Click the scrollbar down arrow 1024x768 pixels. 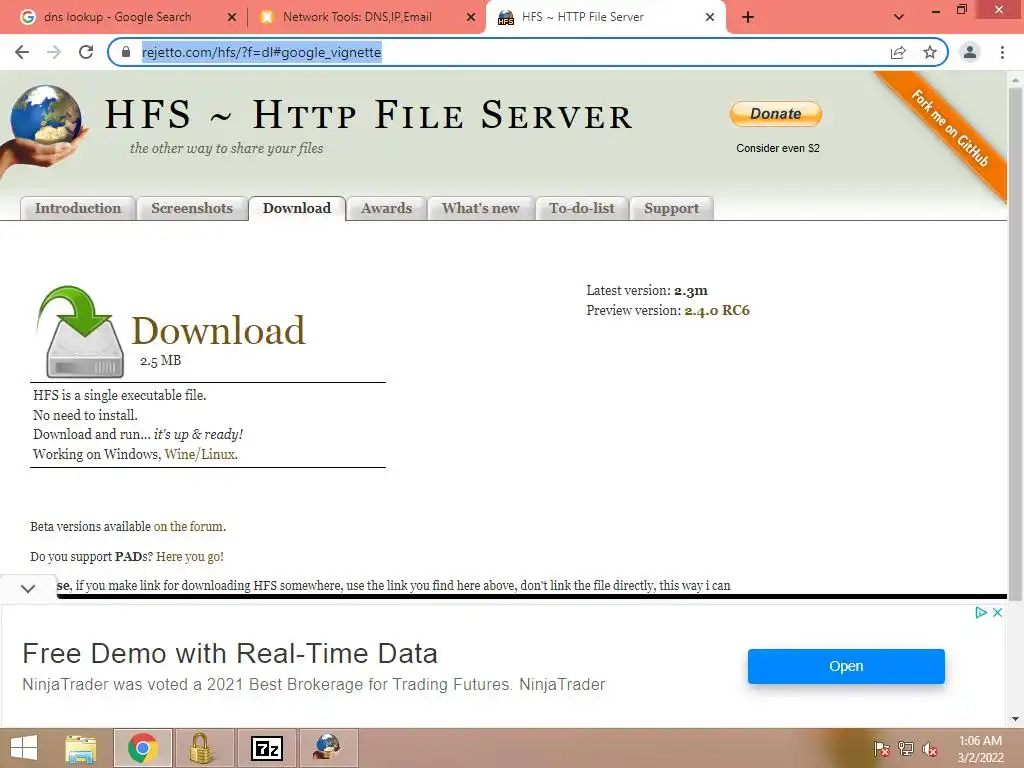[x=1015, y=719]
